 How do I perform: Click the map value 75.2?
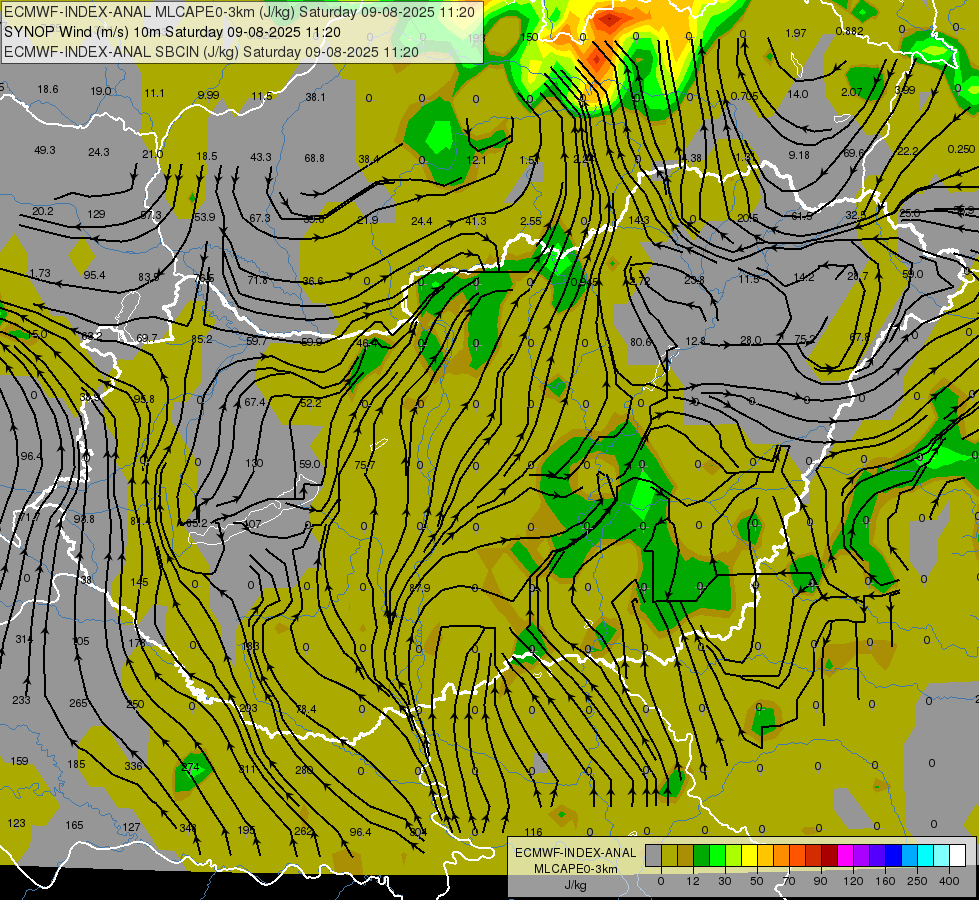(x=805, y=339)
